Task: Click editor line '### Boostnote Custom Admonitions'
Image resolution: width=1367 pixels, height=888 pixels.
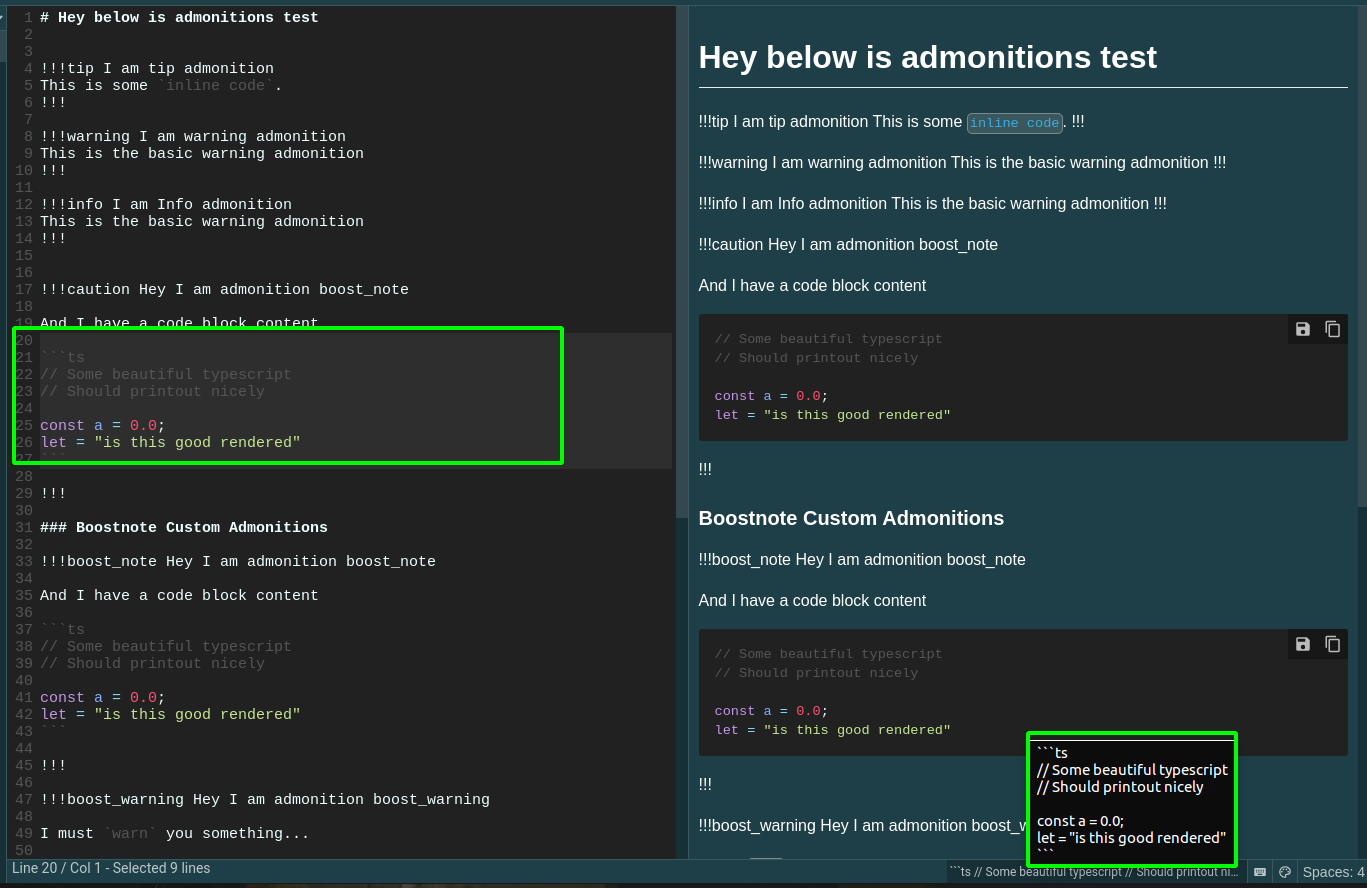Action: click(x=184, y=528)
